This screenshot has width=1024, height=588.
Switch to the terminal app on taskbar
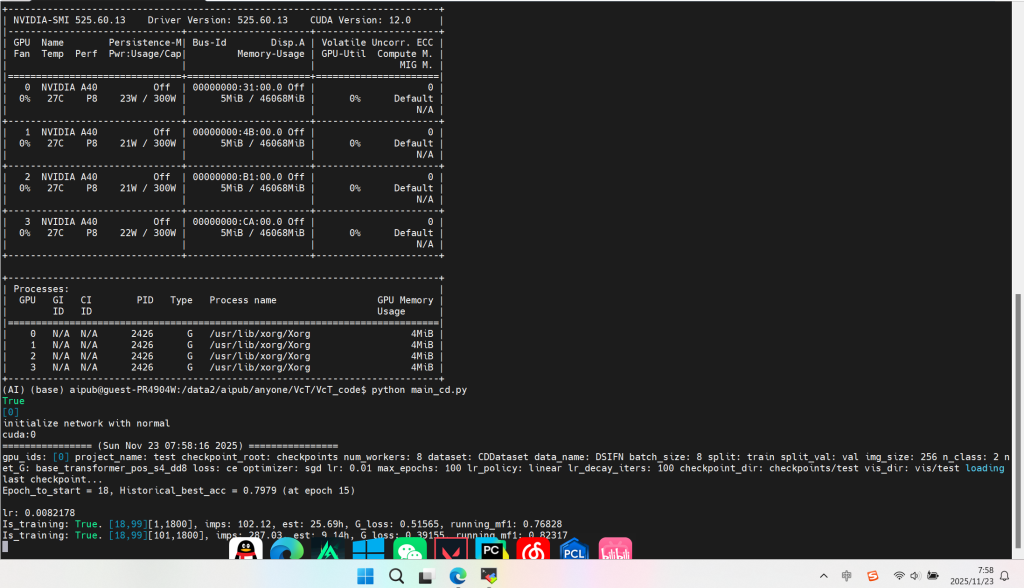(488, 576)
